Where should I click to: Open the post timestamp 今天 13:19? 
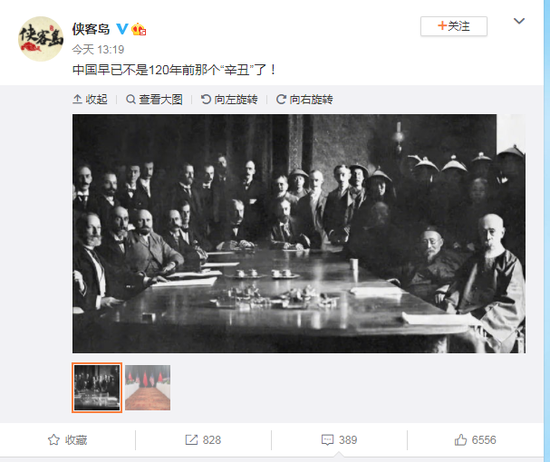98,49
